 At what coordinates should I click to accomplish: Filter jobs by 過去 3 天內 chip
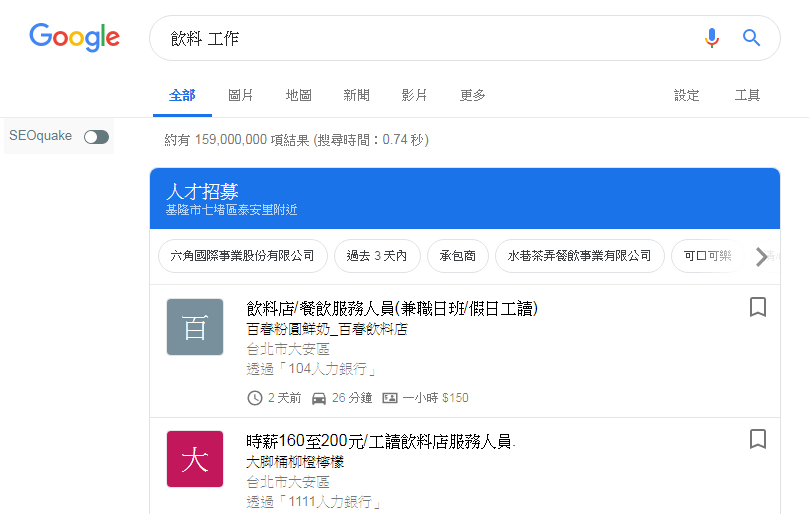pyautogui.click(x=377, y=256)
